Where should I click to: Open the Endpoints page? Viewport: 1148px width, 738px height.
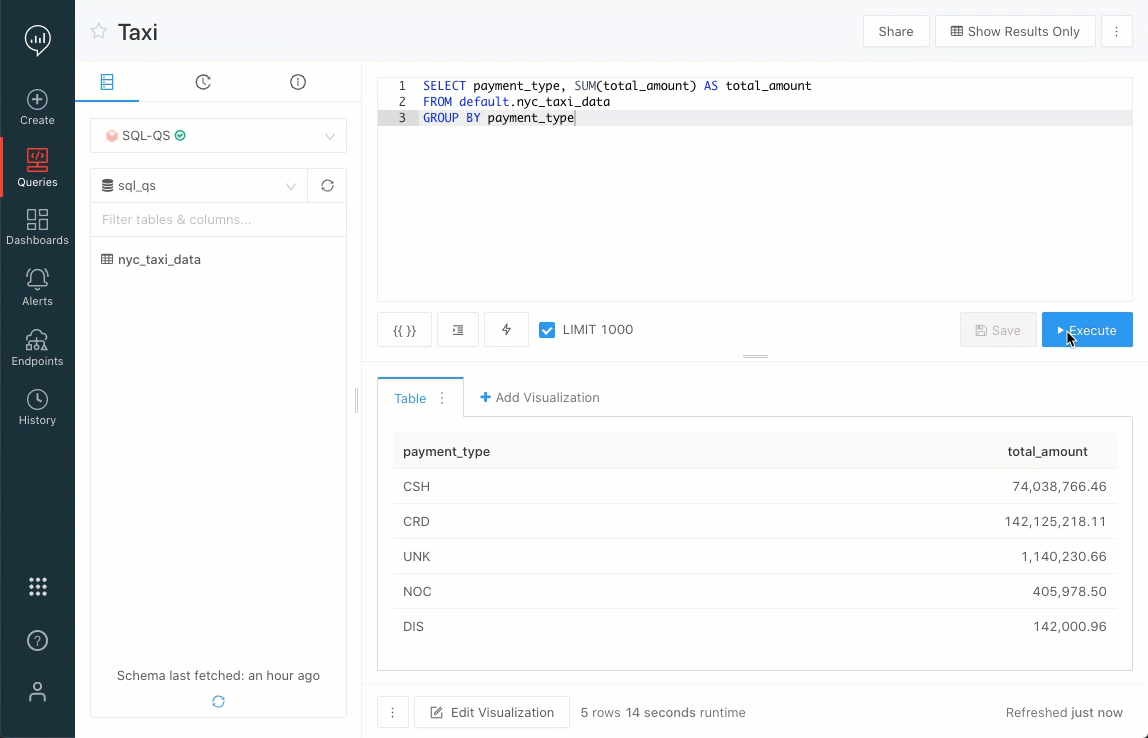coord(37,347)
